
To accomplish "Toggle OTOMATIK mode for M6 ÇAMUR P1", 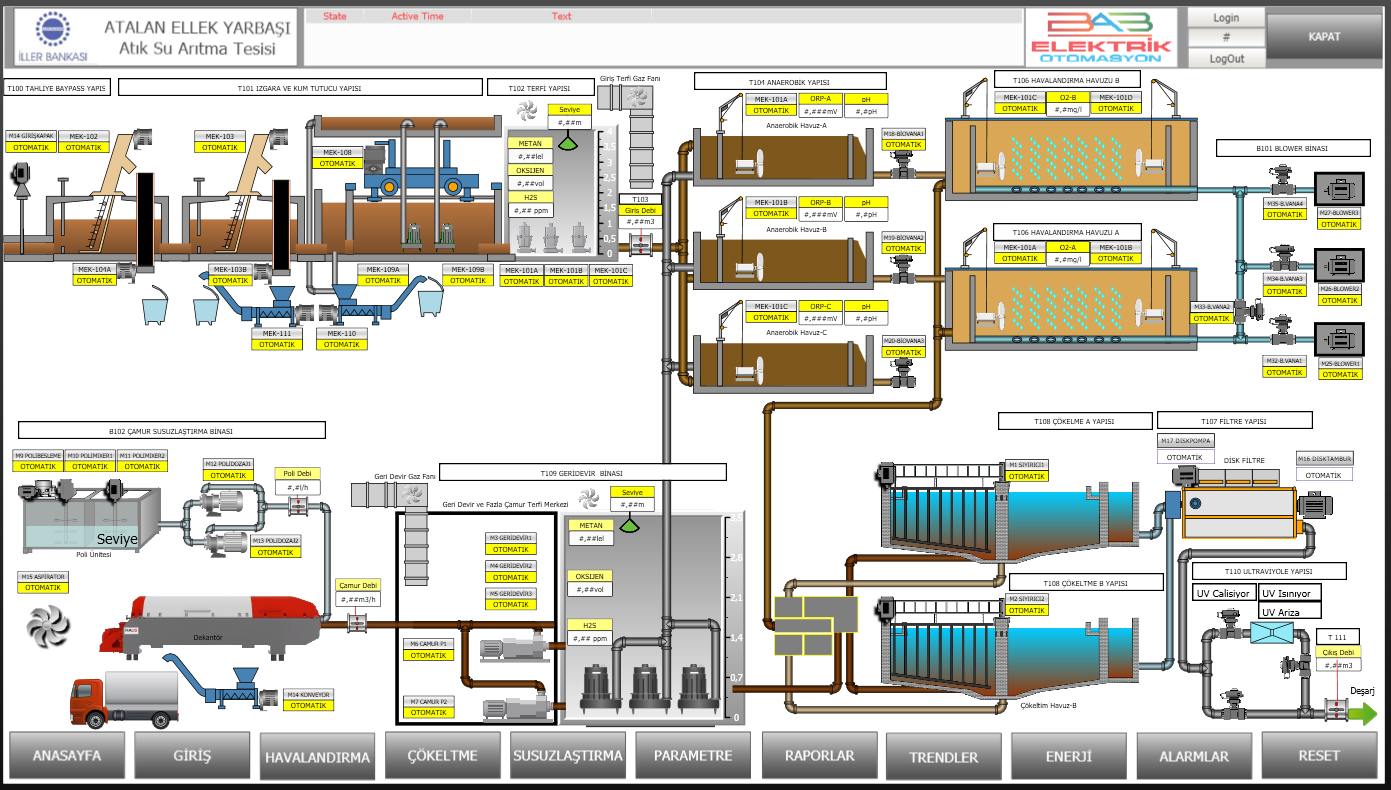I will point(429,656).
